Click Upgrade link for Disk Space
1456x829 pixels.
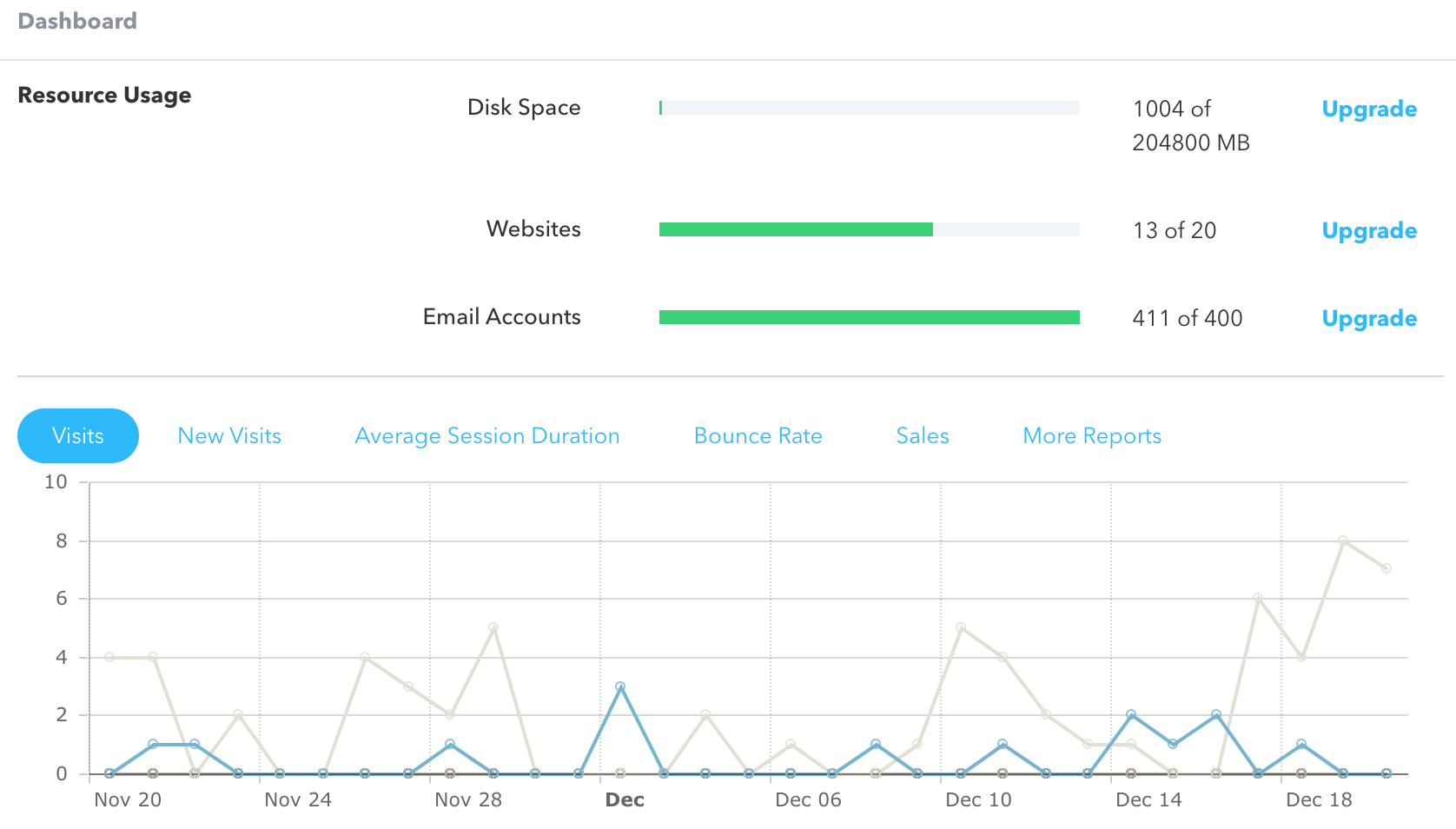pos(1369,109)
